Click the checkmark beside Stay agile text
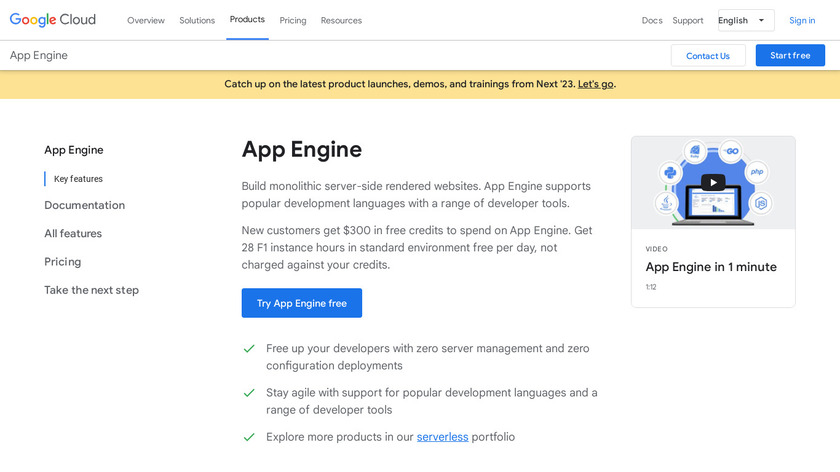The height and width of the screenshot is (472, 840). pos(249,393)
